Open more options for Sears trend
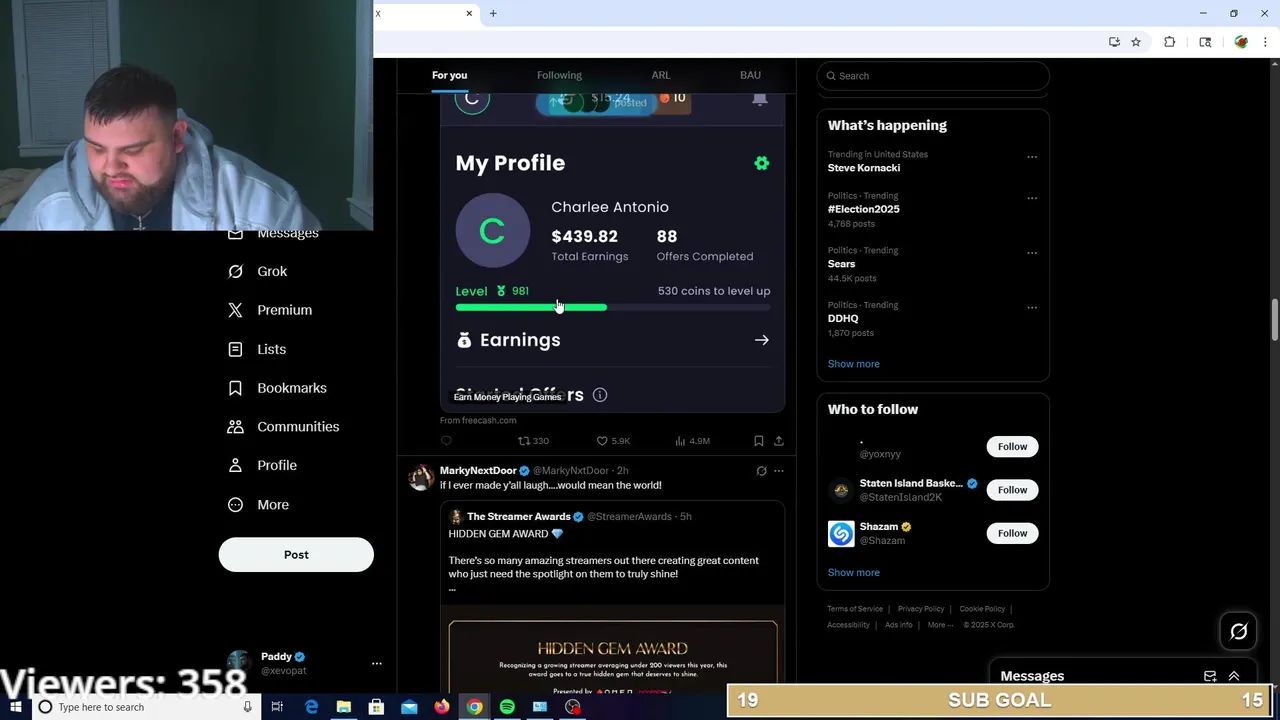 1032,253
